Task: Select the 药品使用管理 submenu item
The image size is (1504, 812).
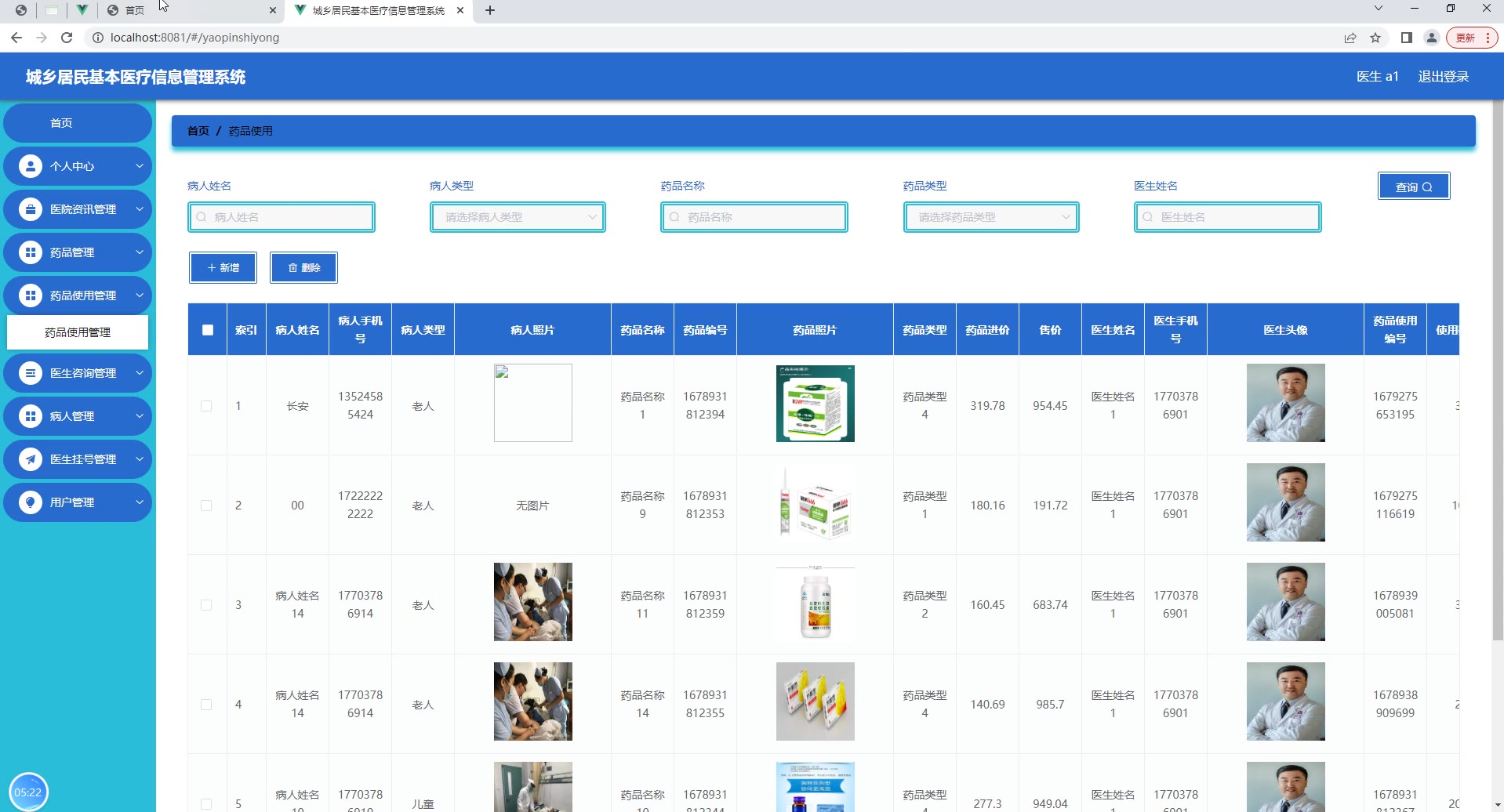Action: [78, 332]
